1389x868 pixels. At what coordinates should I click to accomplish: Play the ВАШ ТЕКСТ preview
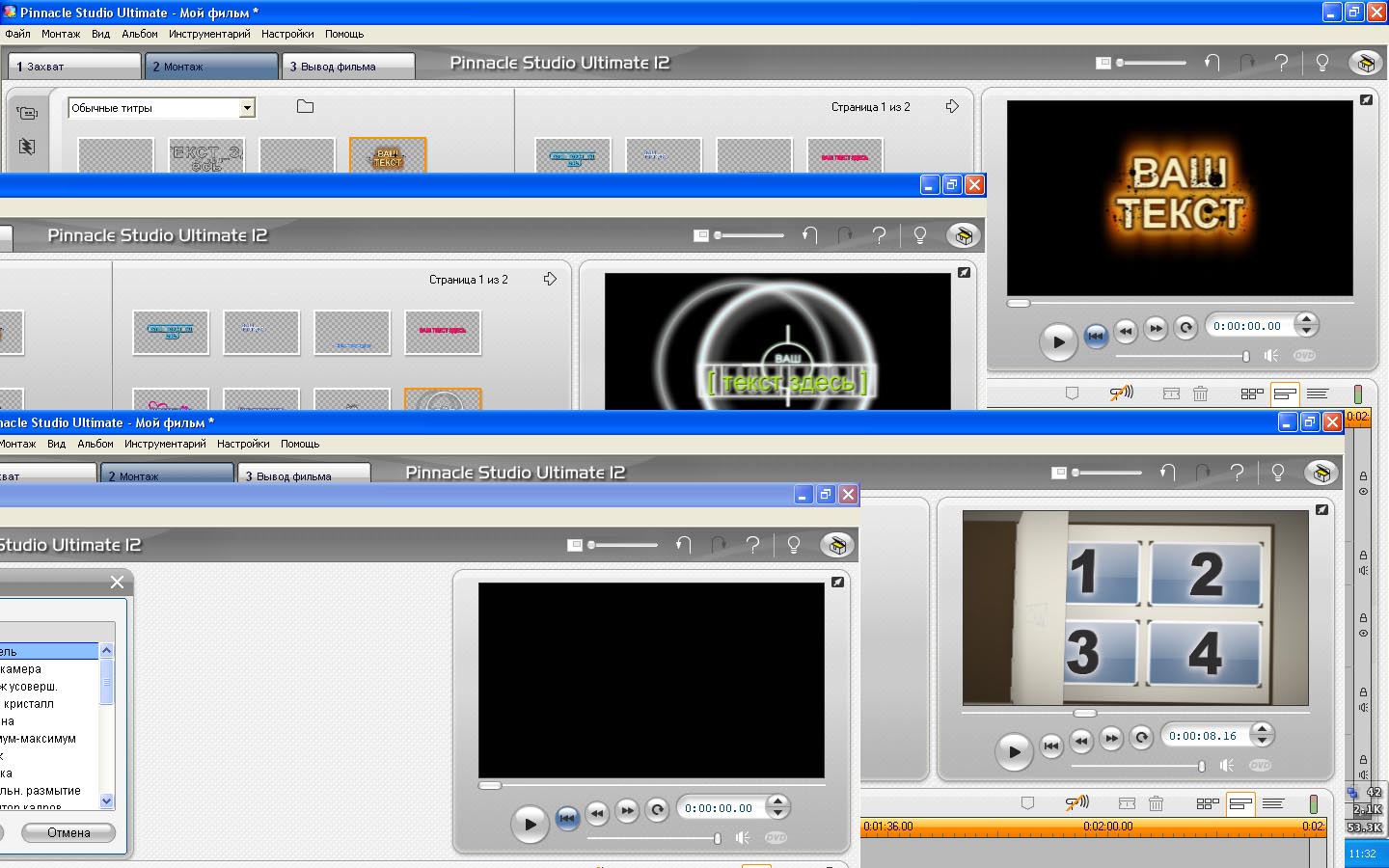click(1058, 341)
